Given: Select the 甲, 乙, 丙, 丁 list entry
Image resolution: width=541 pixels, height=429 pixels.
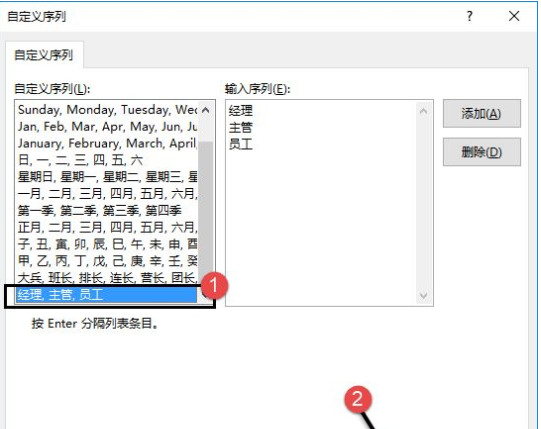Looking at the screenshot, I should [107, 261].
